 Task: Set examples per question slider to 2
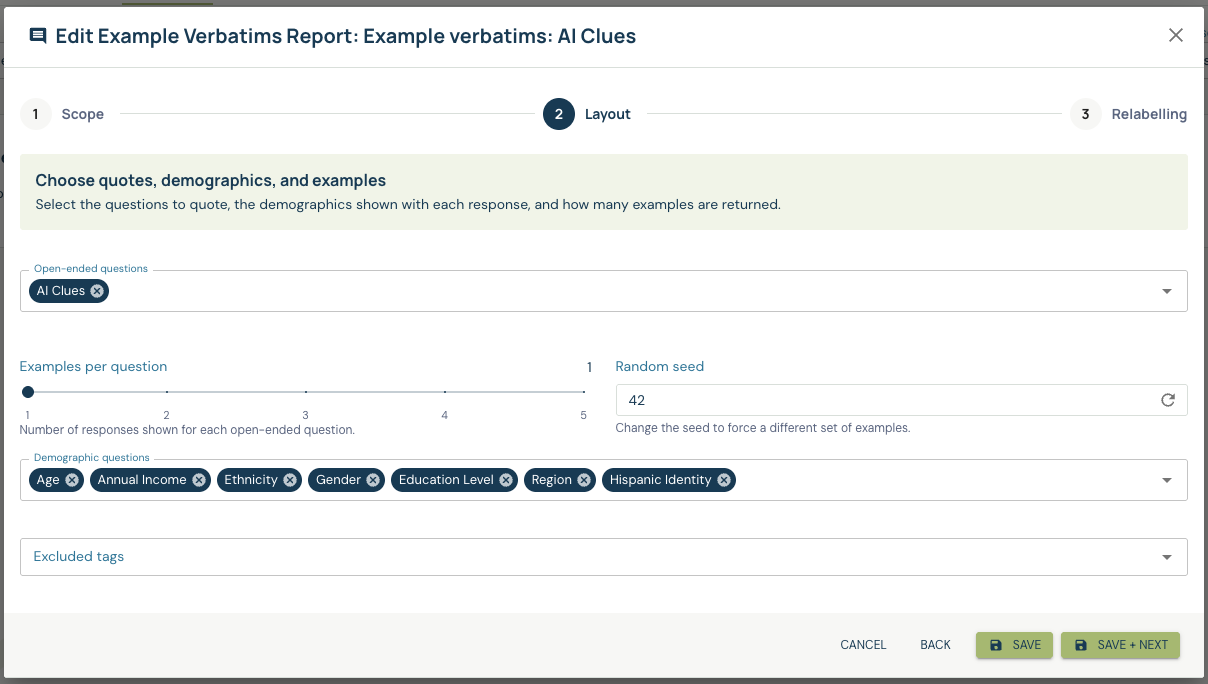coord(167,392)
